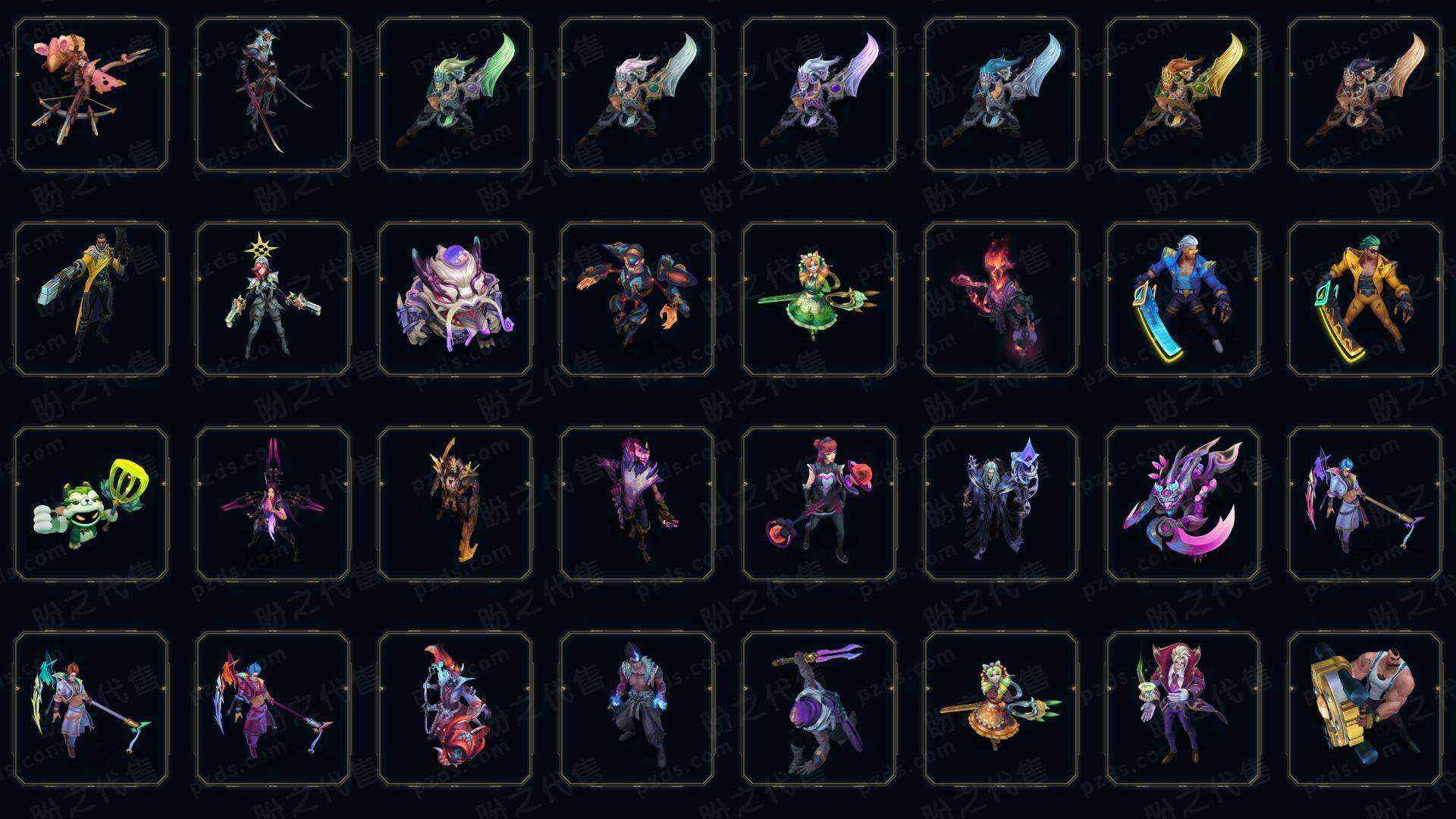Choose the pink scythe dragon-mask skin

click(x=1183, y=504)
